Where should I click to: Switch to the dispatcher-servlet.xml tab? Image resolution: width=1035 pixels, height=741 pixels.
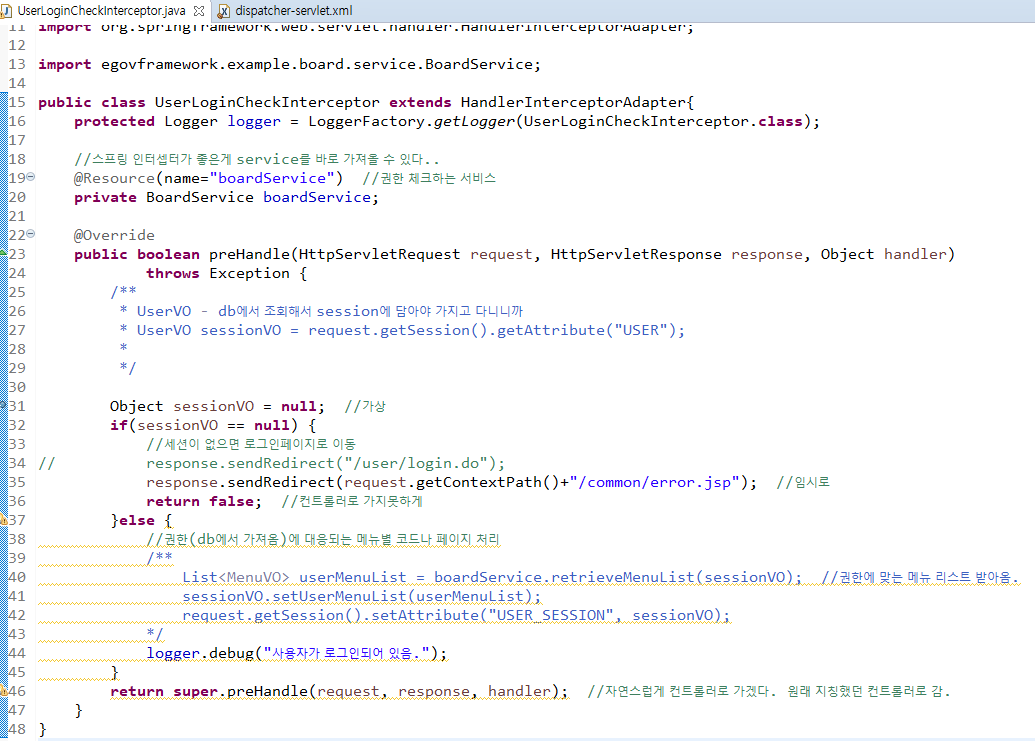coord(294,11)
